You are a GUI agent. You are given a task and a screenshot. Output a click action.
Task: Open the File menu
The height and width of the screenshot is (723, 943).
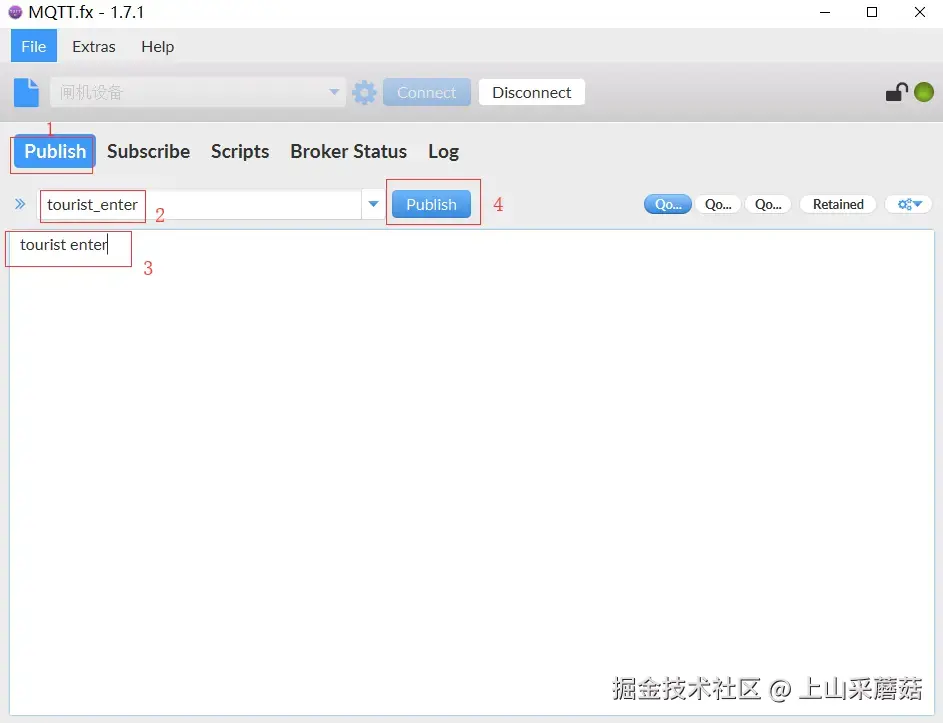point(34,46)
